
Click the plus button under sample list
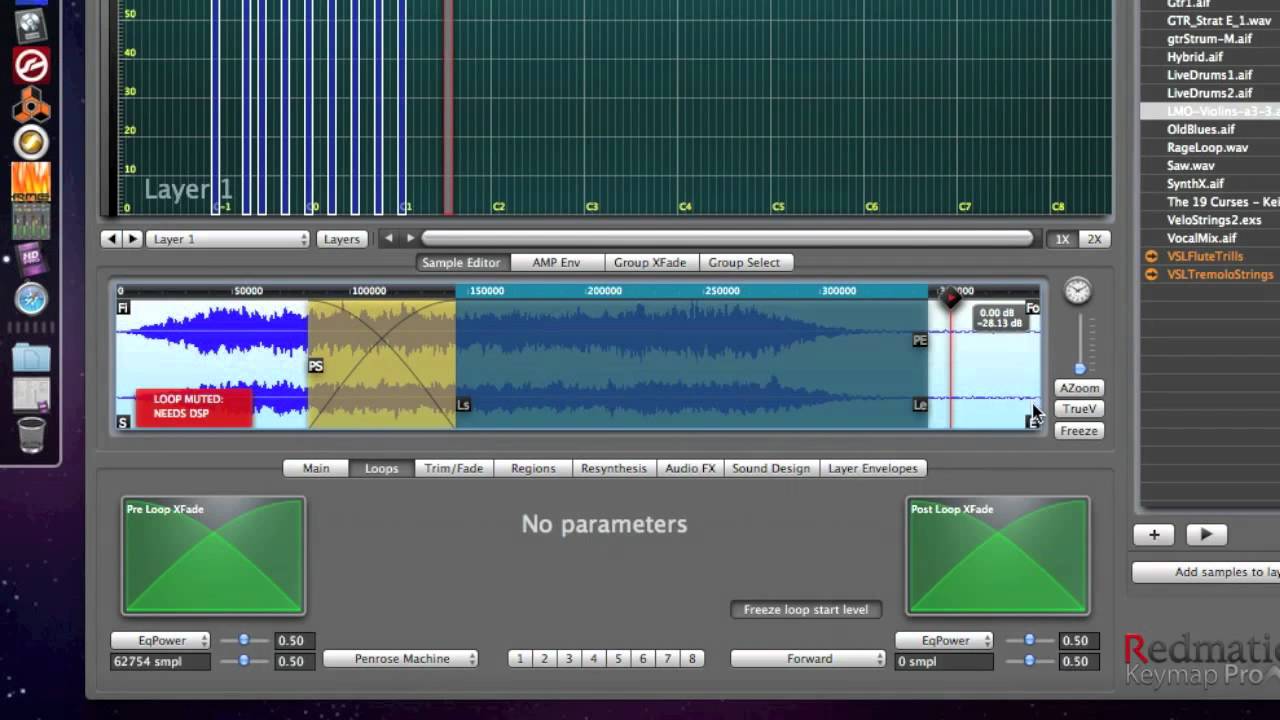[1154, 535]
